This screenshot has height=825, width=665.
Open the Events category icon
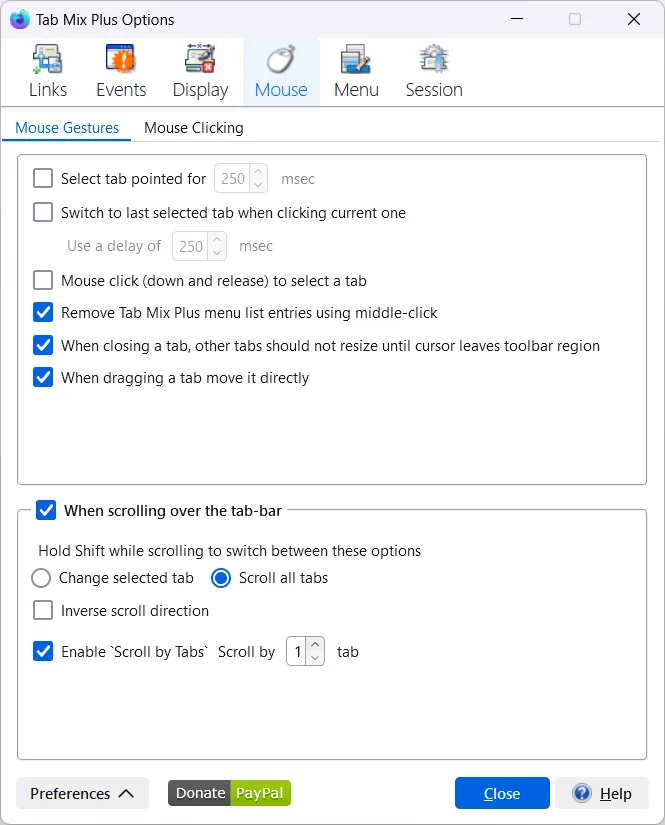120,60
